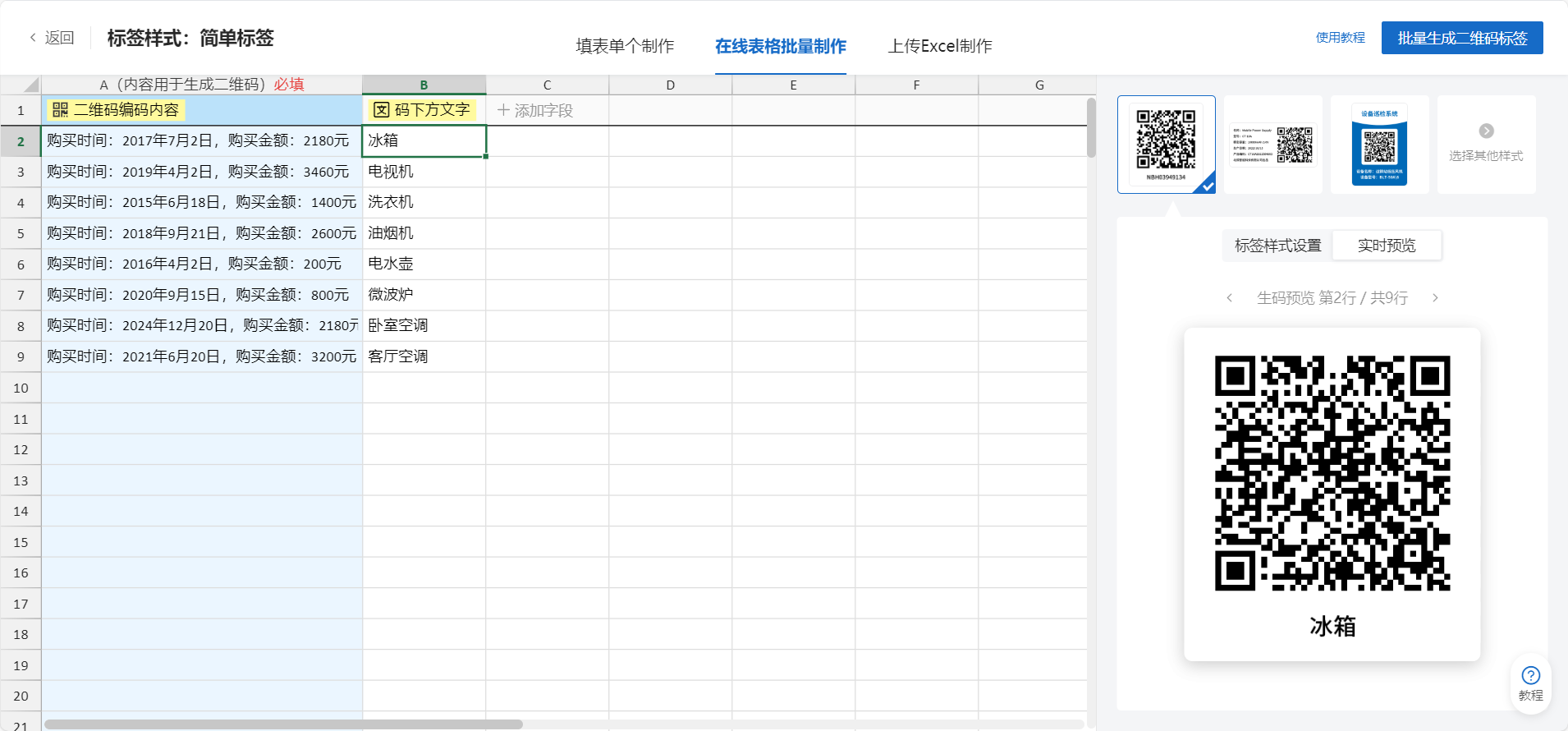Select the text-left QR label style thumbnail

[x=1273, y=145]
